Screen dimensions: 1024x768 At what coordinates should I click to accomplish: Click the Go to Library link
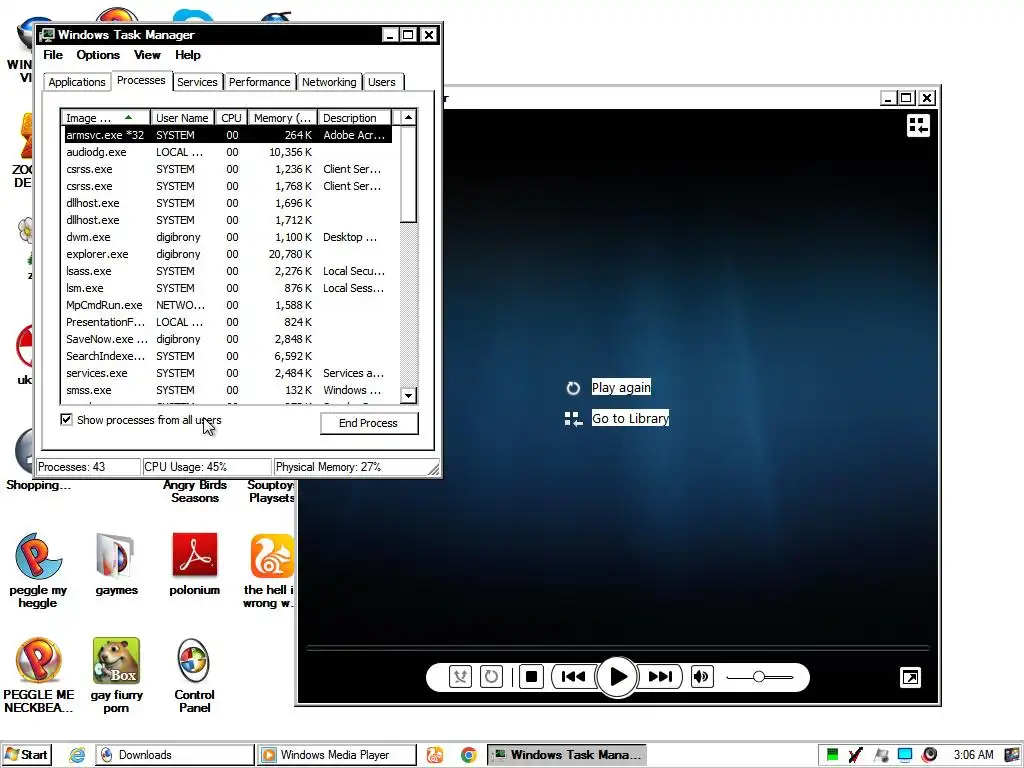(x=630, y=418)
